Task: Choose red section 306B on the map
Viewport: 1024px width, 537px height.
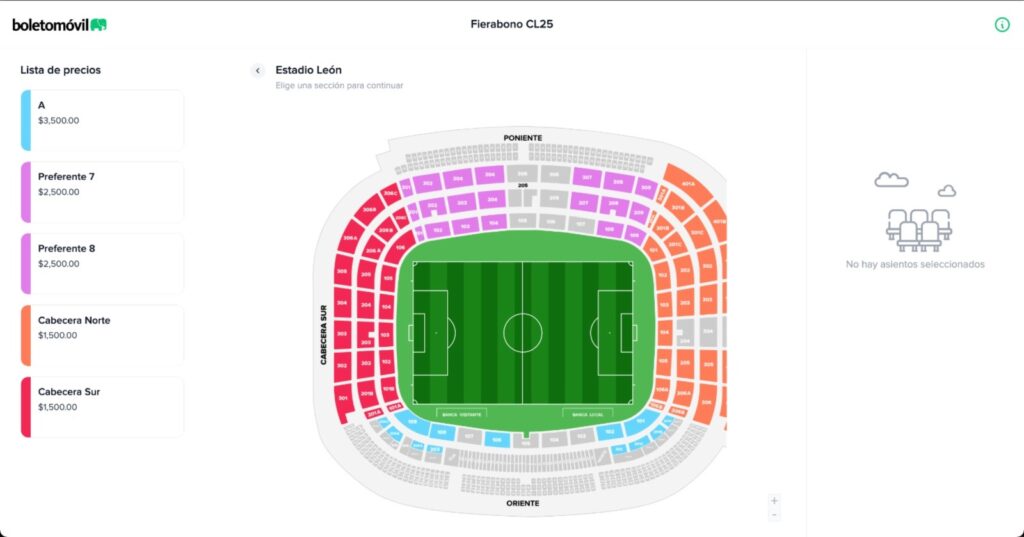Action: coord(370,209)
